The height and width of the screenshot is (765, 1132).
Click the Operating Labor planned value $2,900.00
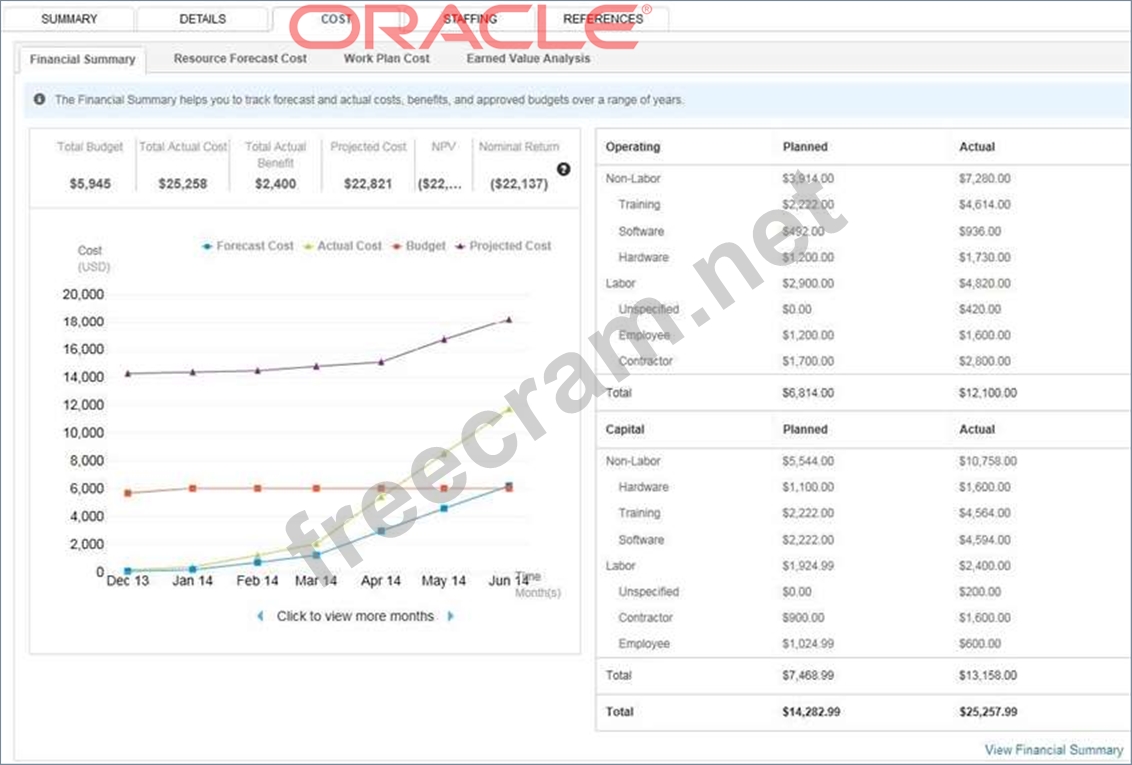[808, 284]
